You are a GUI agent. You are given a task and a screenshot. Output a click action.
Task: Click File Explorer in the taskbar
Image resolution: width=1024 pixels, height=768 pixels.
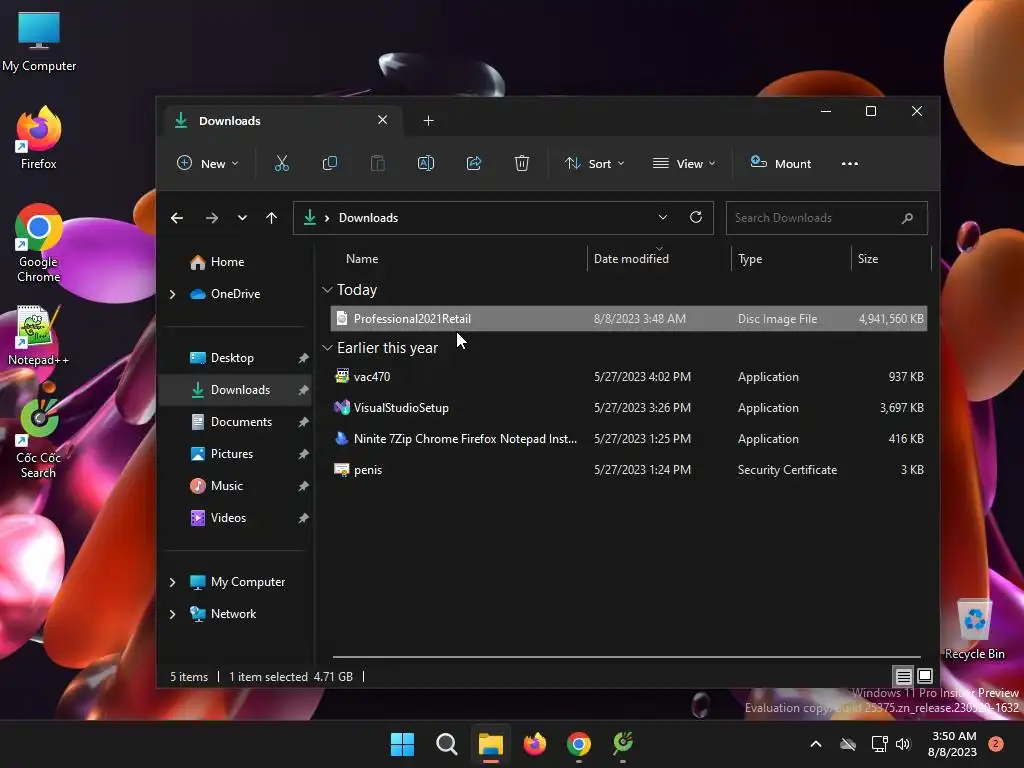(x=490, y=744)
